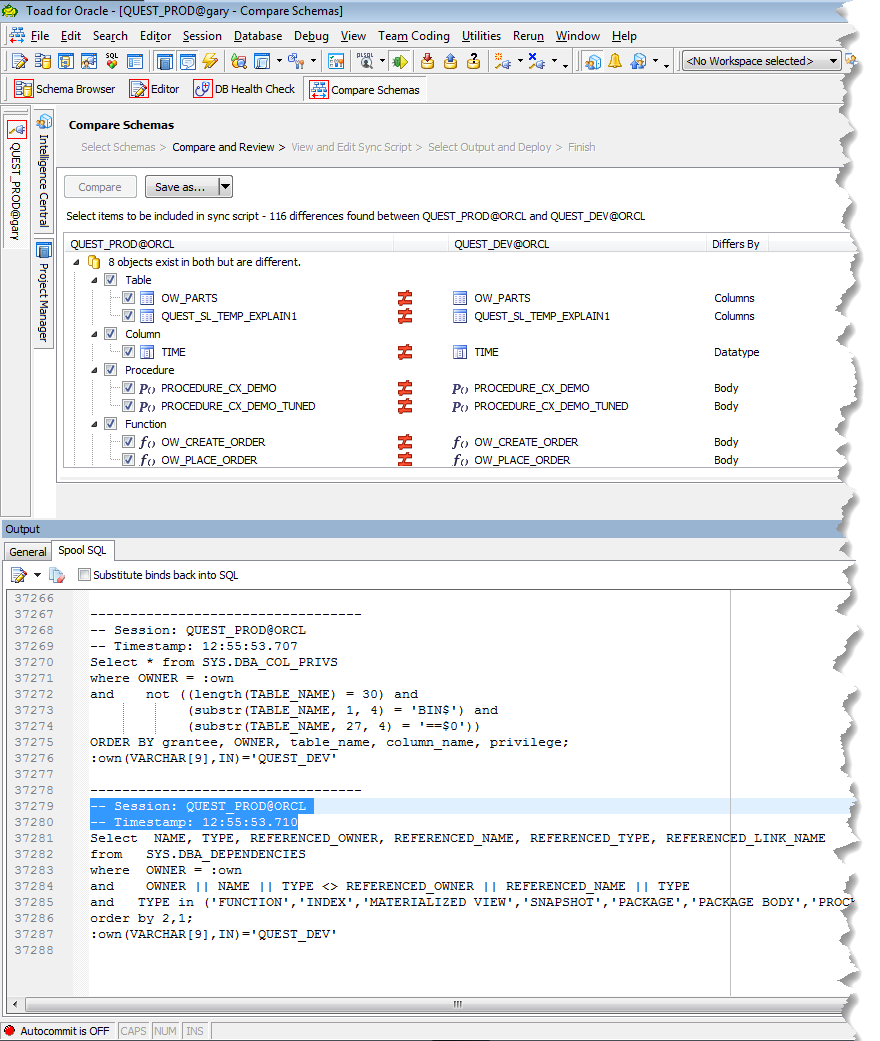Toggle Substitute binds back into SQL
880x1041 pixels.
pyautogui.click(x=84, y=575)
